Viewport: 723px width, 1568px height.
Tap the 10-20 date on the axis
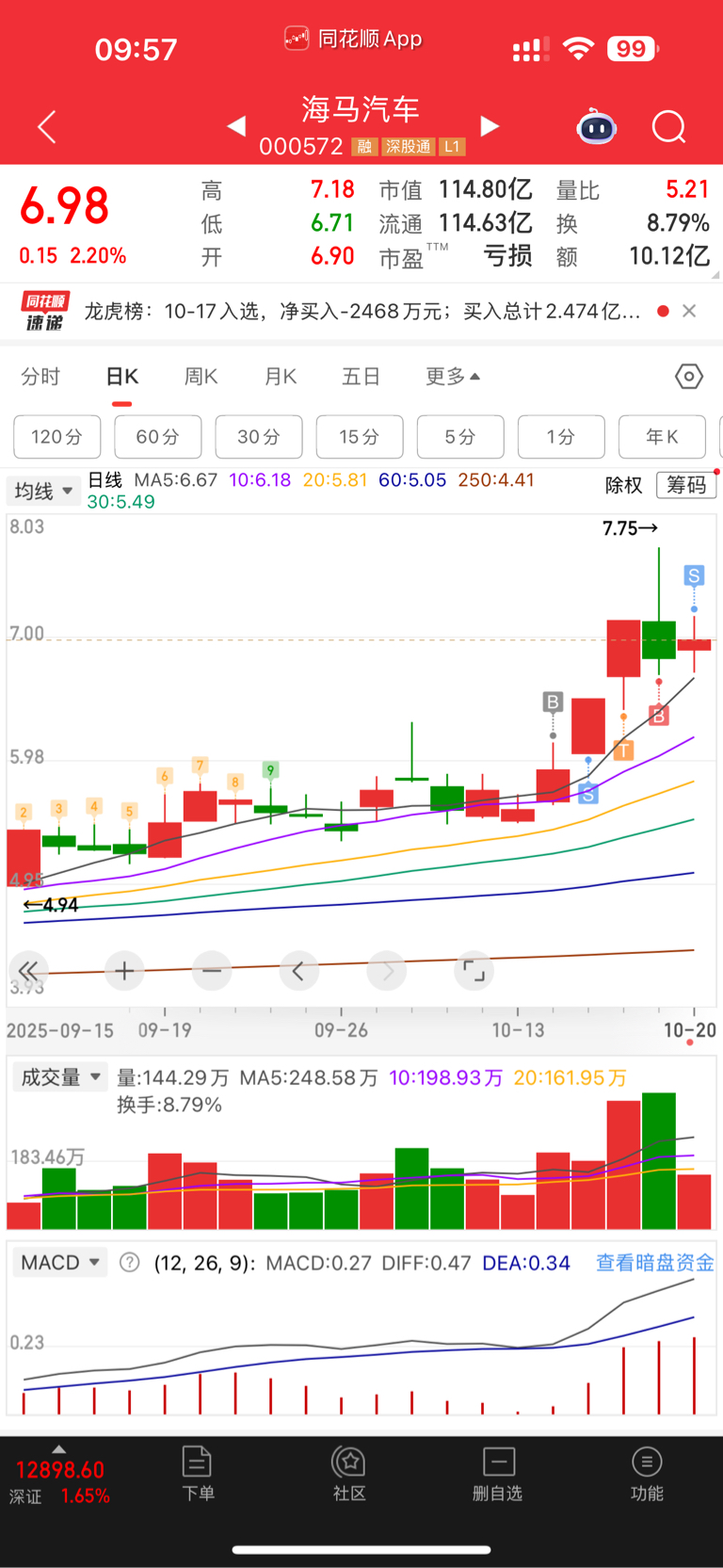[x=690, y=1030]
